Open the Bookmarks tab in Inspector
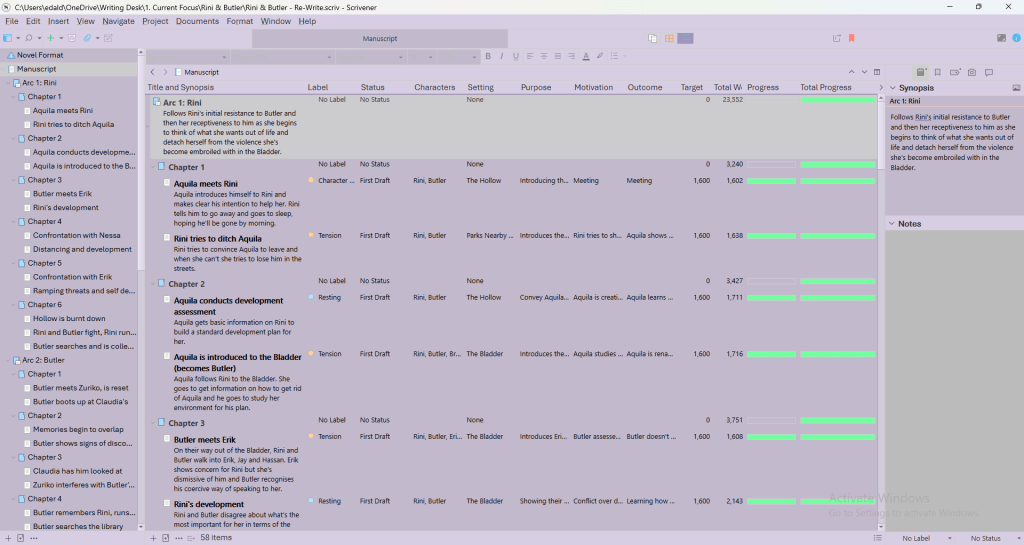The height and width of the screenshot is (545, 1024). coord(937,72)
